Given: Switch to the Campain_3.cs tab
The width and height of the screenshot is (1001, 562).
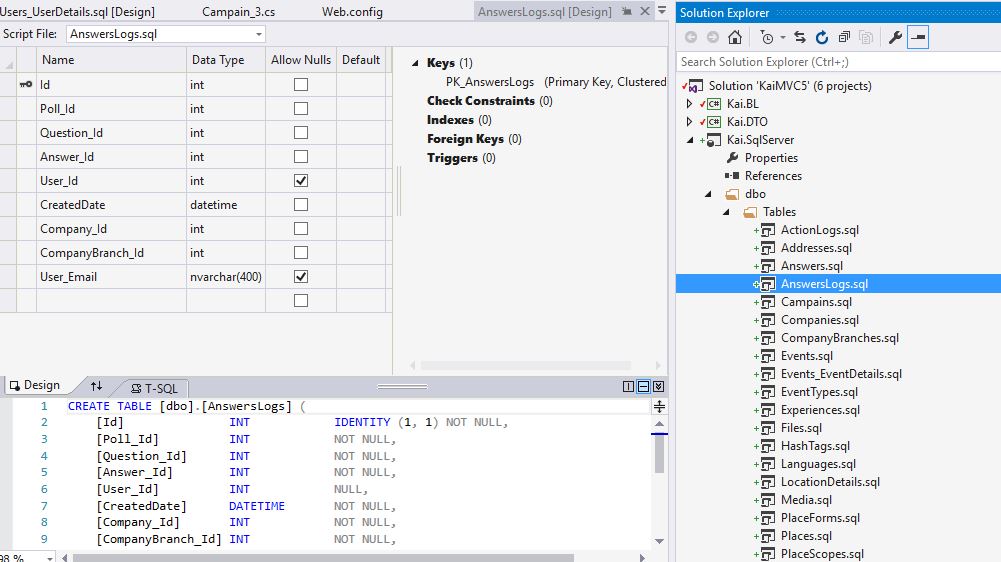Looking at the screenshot, I should (239, 12).
